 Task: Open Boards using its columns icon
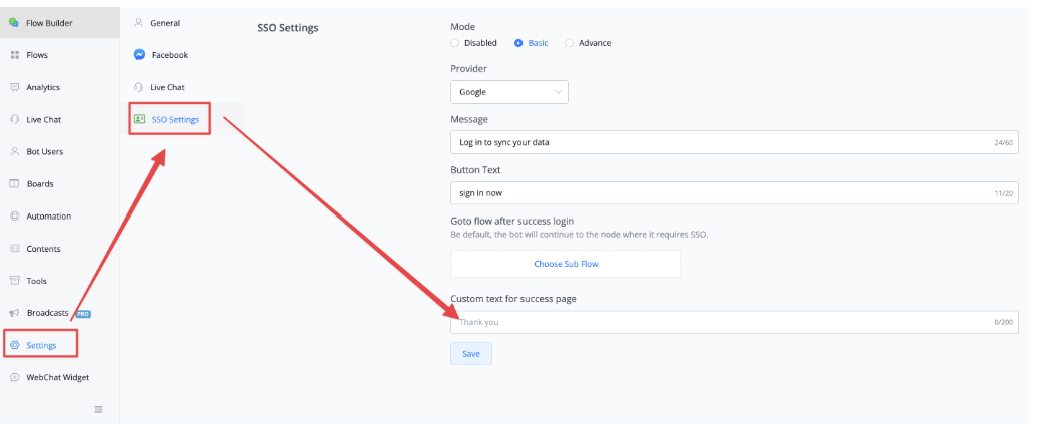[14, 184]
